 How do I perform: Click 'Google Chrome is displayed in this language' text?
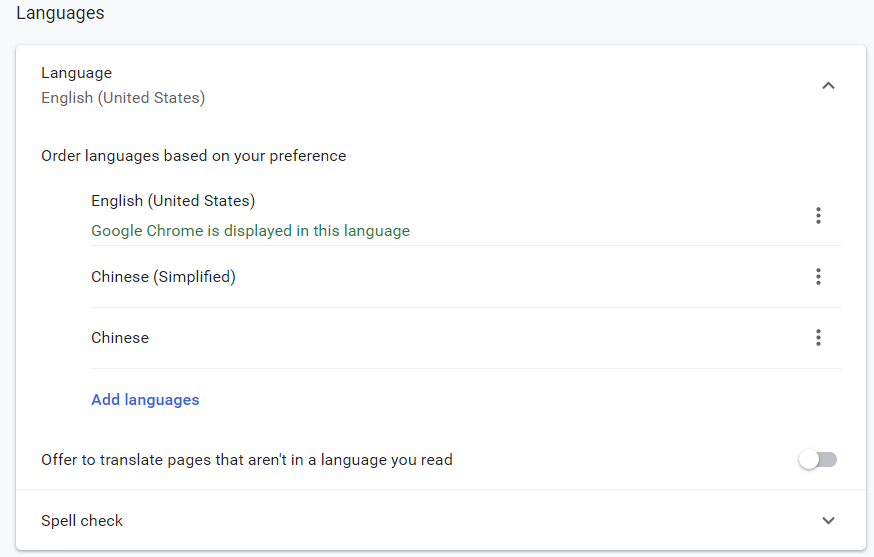[250, 231]
